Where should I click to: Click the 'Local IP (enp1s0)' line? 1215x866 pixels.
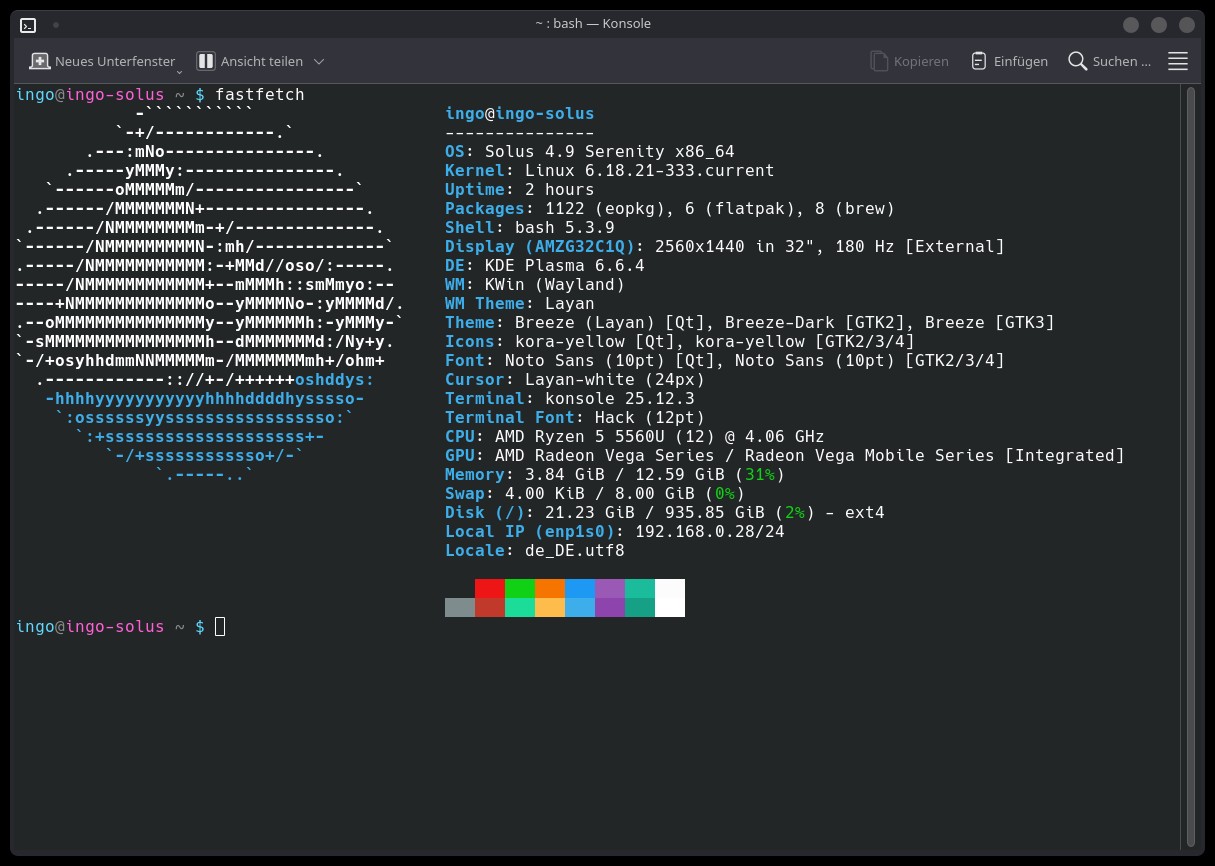(x=615, y=531)
